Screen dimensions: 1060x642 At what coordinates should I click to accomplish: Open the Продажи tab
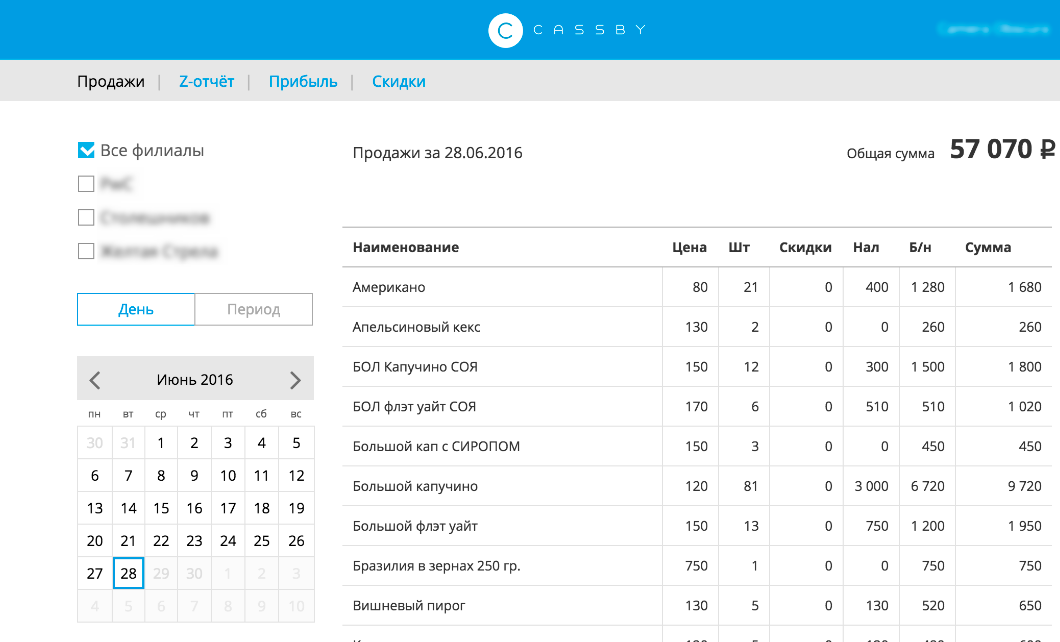[x=111, y=82]
